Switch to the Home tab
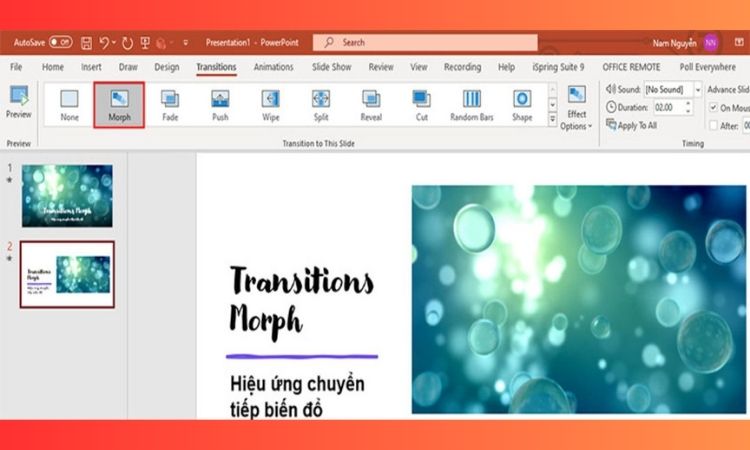 (53, 67)
